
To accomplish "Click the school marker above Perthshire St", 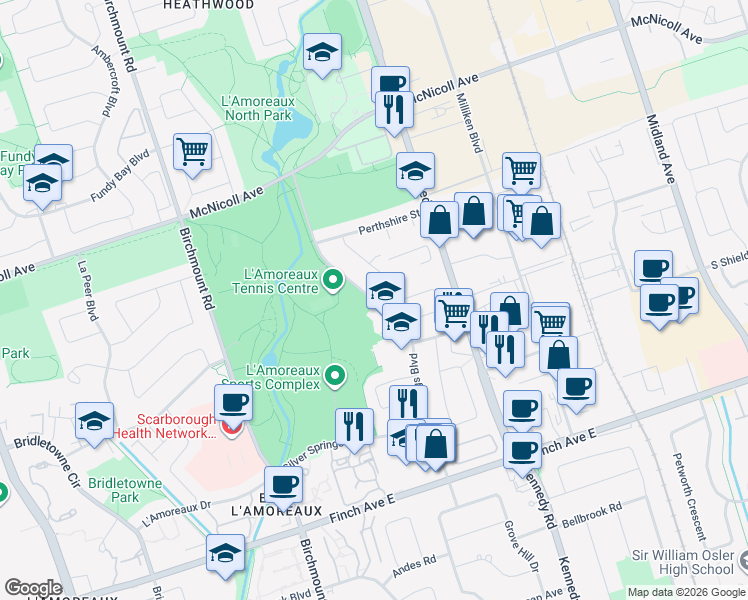I will point(416,171).
